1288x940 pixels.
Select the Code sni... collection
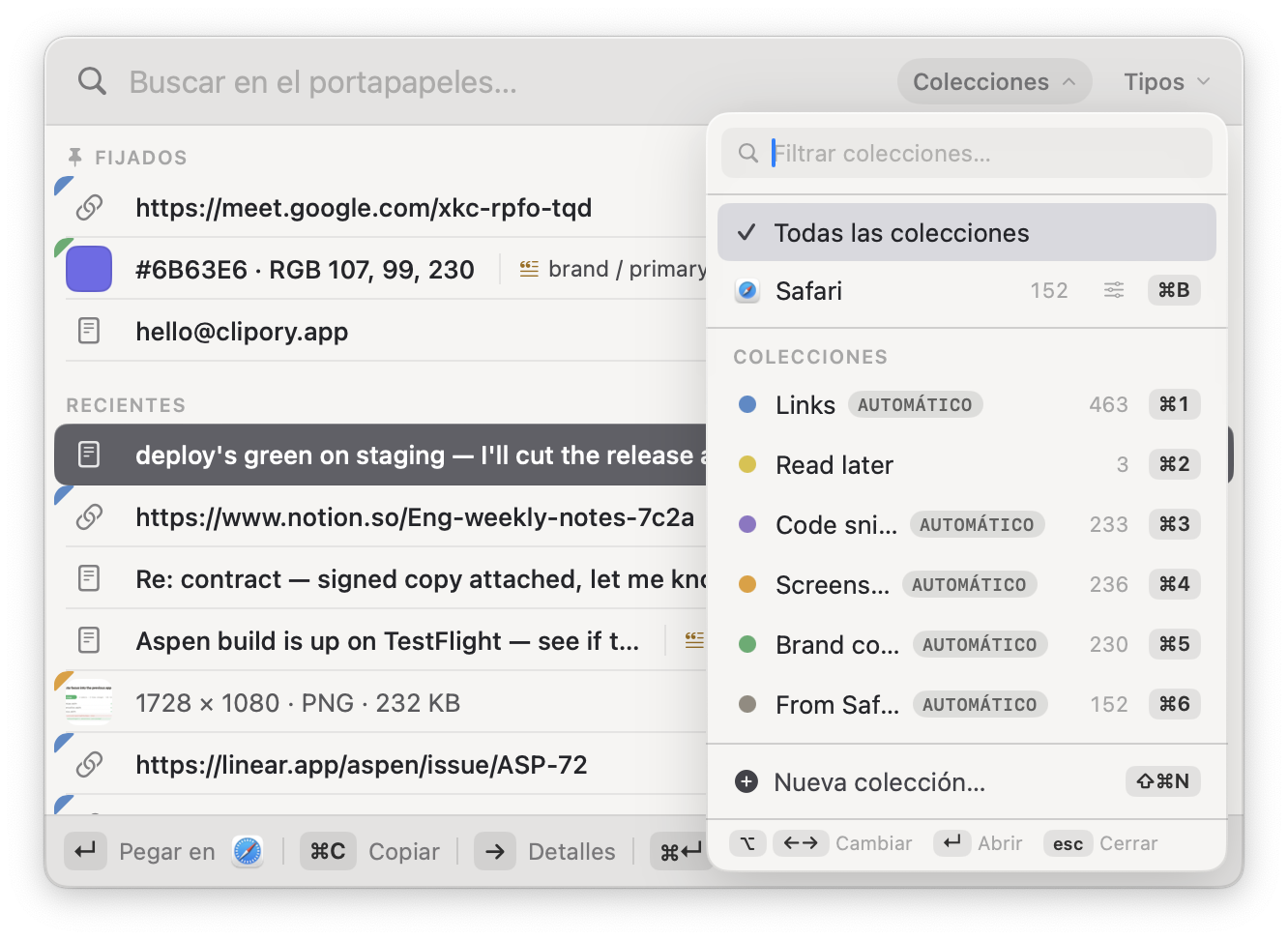click(x=967, y=524)
